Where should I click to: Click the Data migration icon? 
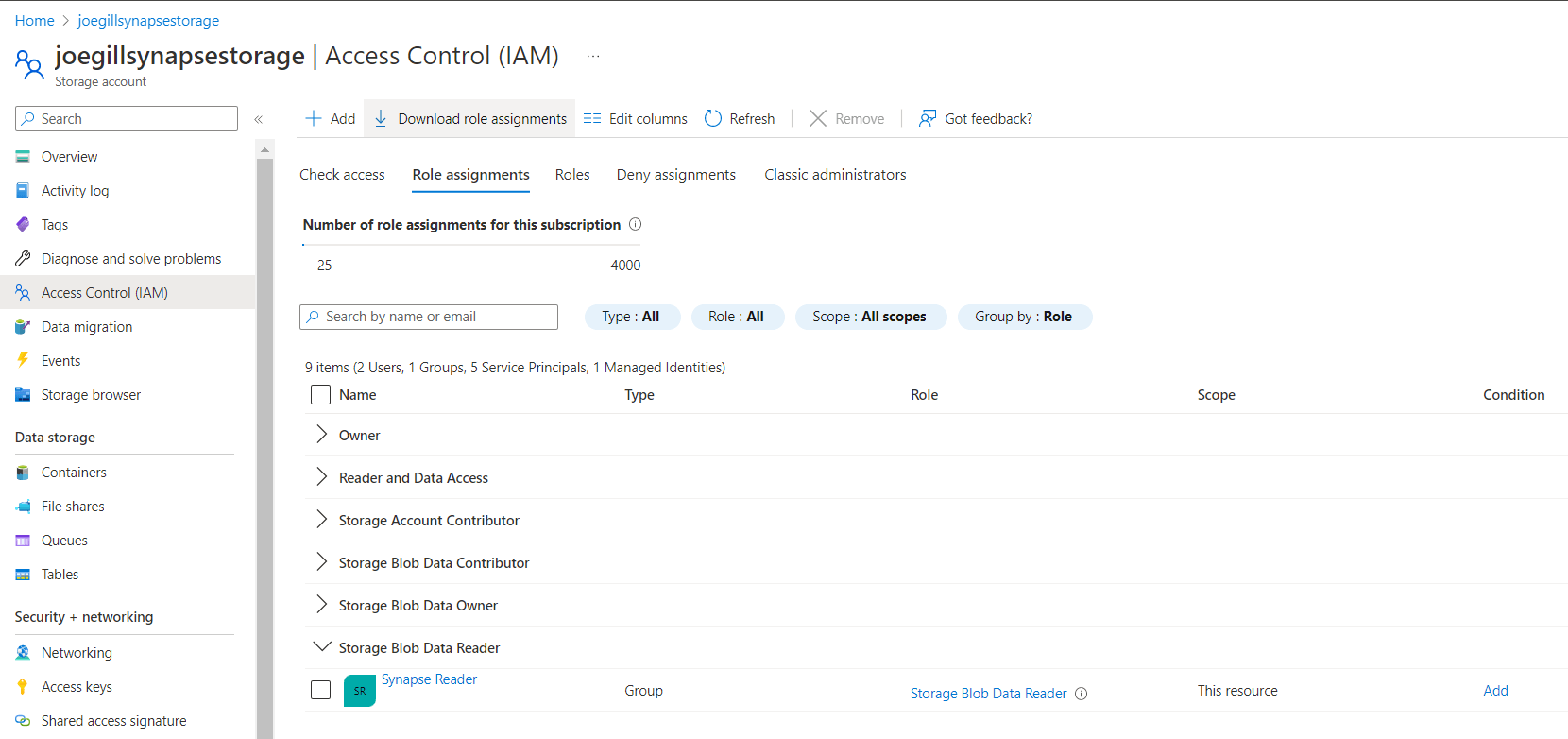[23, 327]
